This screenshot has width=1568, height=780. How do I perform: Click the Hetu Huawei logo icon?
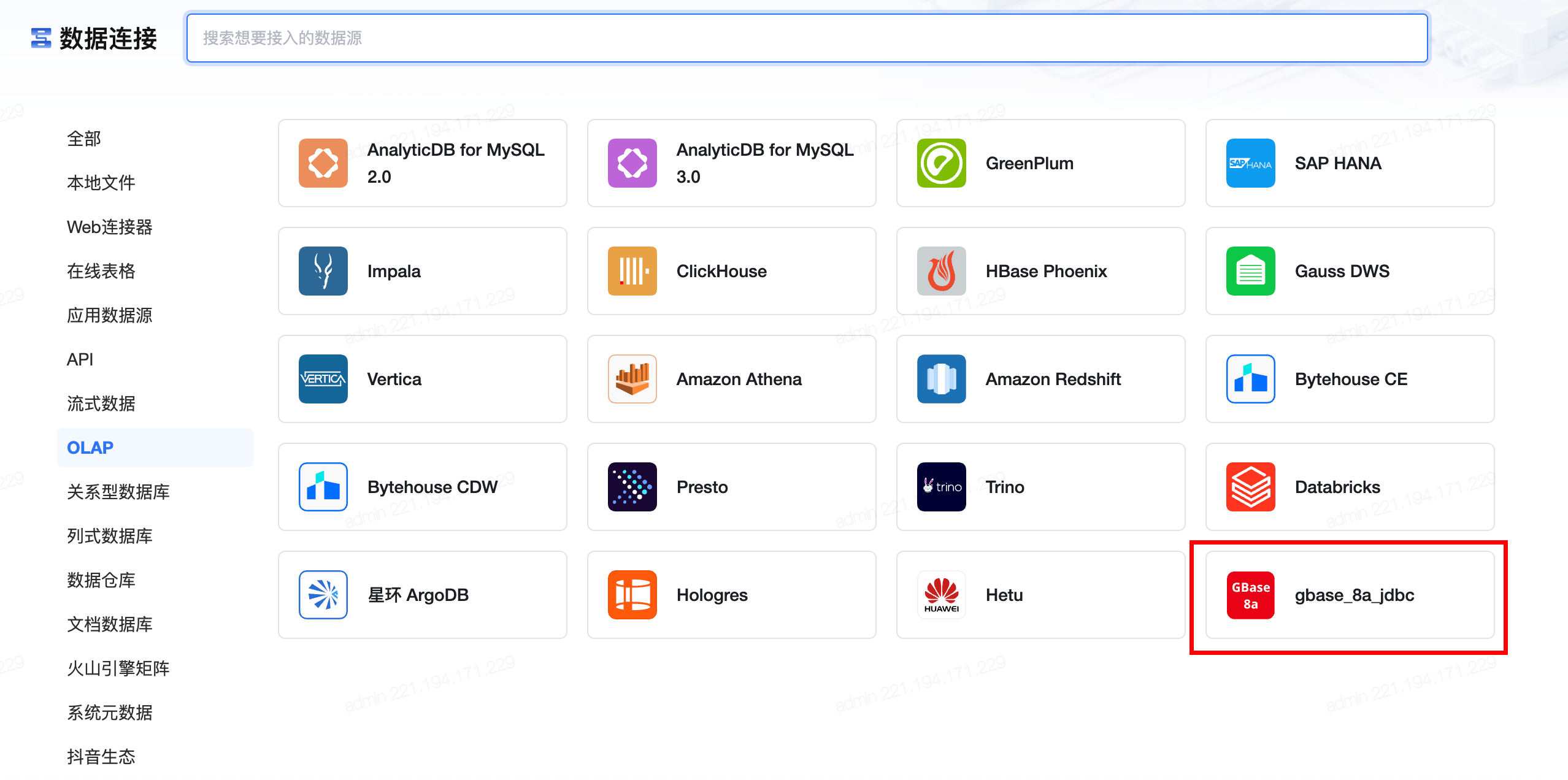coord(942,595)
